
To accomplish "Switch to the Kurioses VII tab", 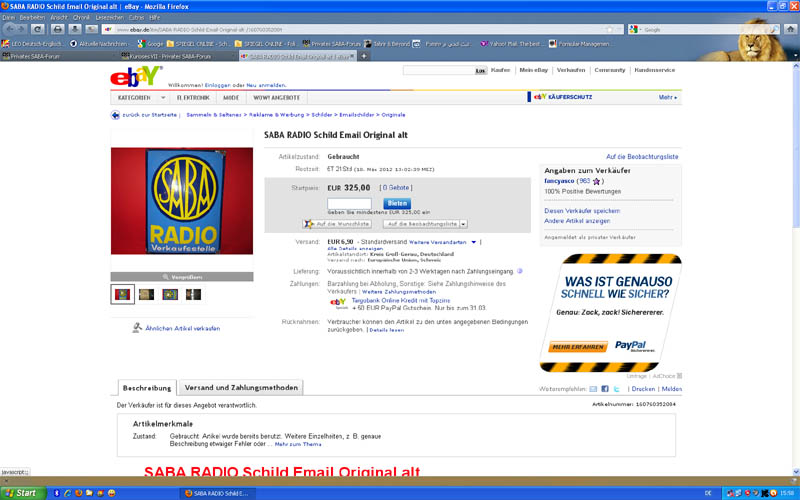I will [x=178, y=56].
